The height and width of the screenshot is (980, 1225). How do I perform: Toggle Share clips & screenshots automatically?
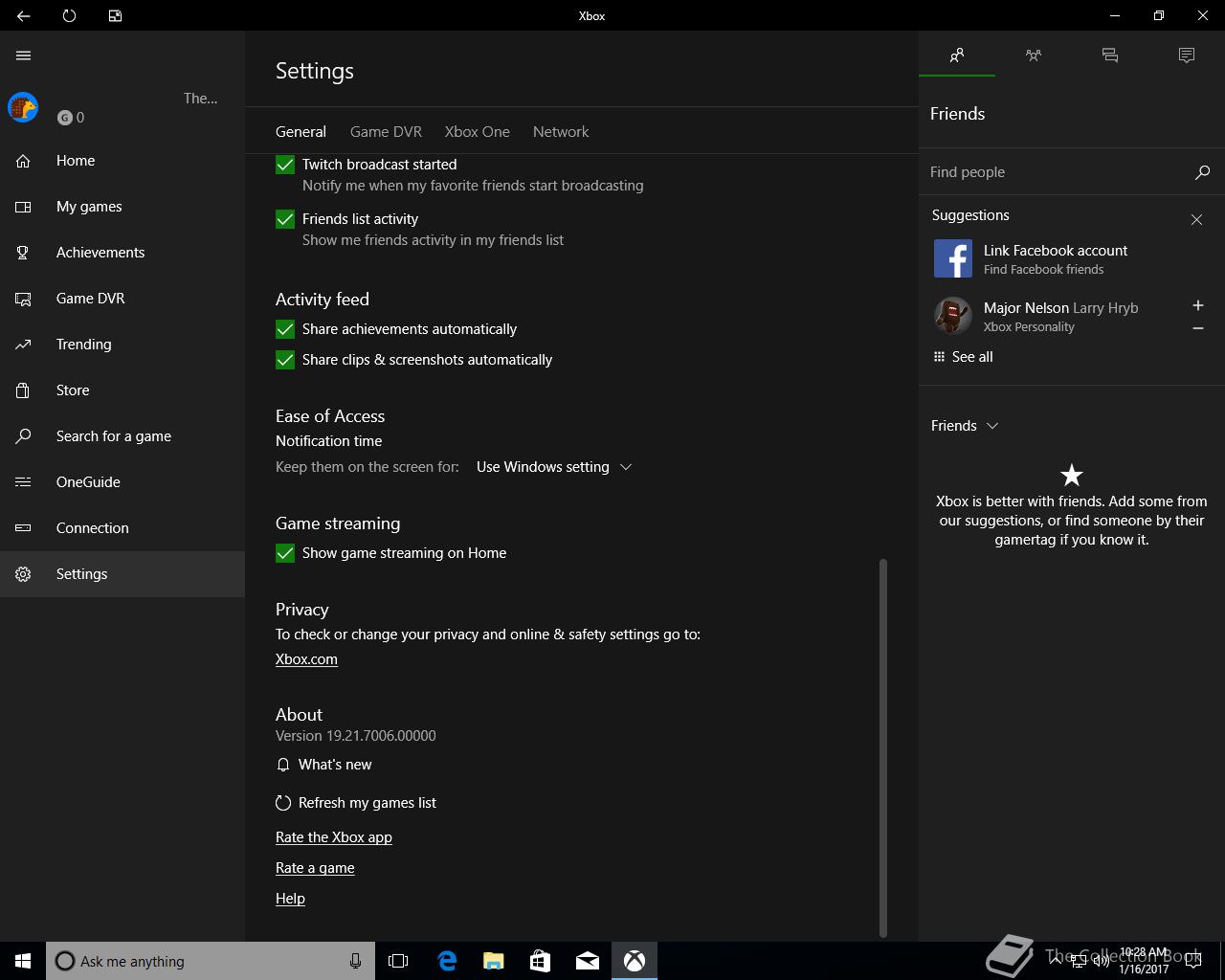[285, 360]
